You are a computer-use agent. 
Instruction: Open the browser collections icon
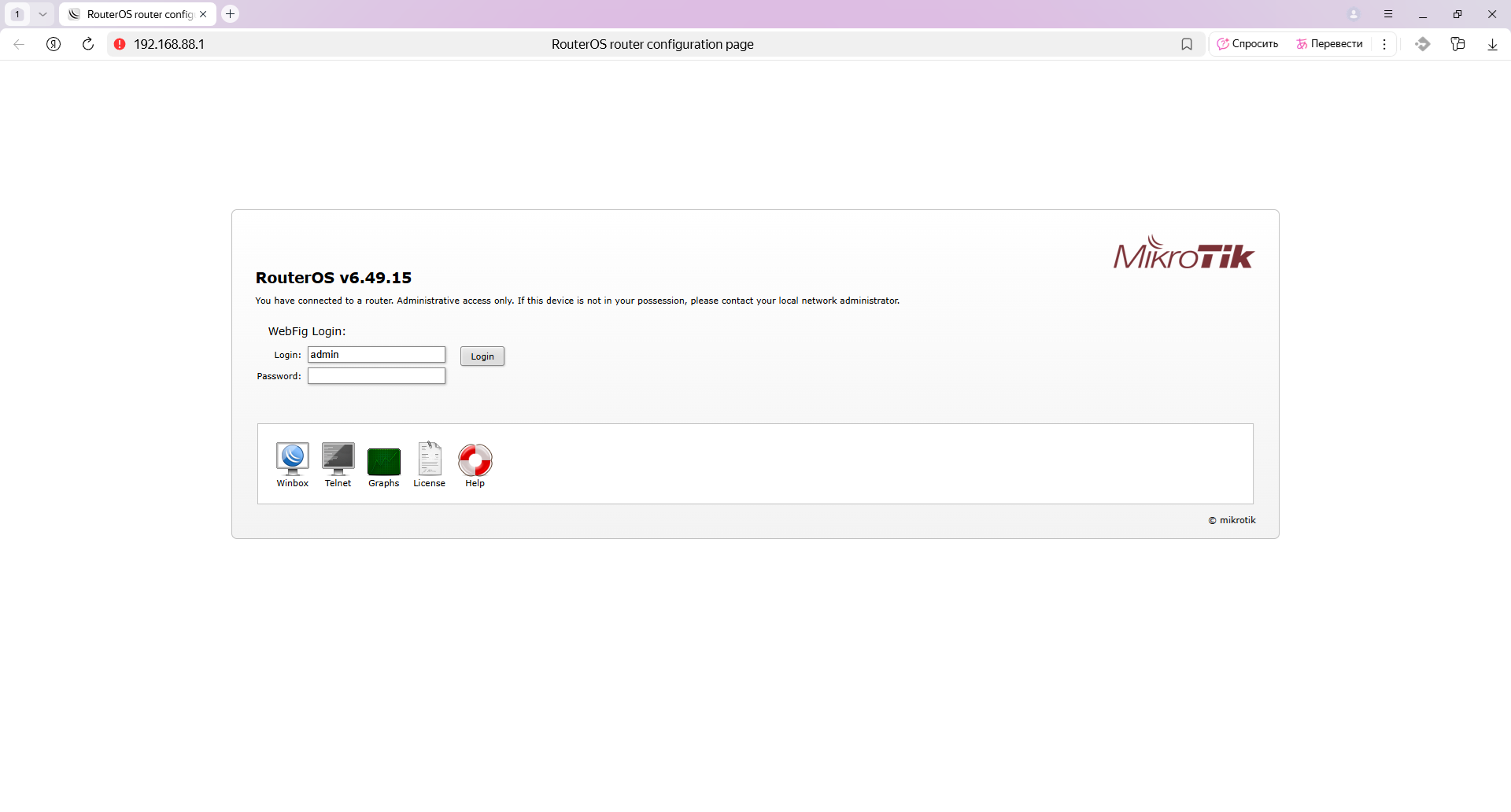[1457, 44]
